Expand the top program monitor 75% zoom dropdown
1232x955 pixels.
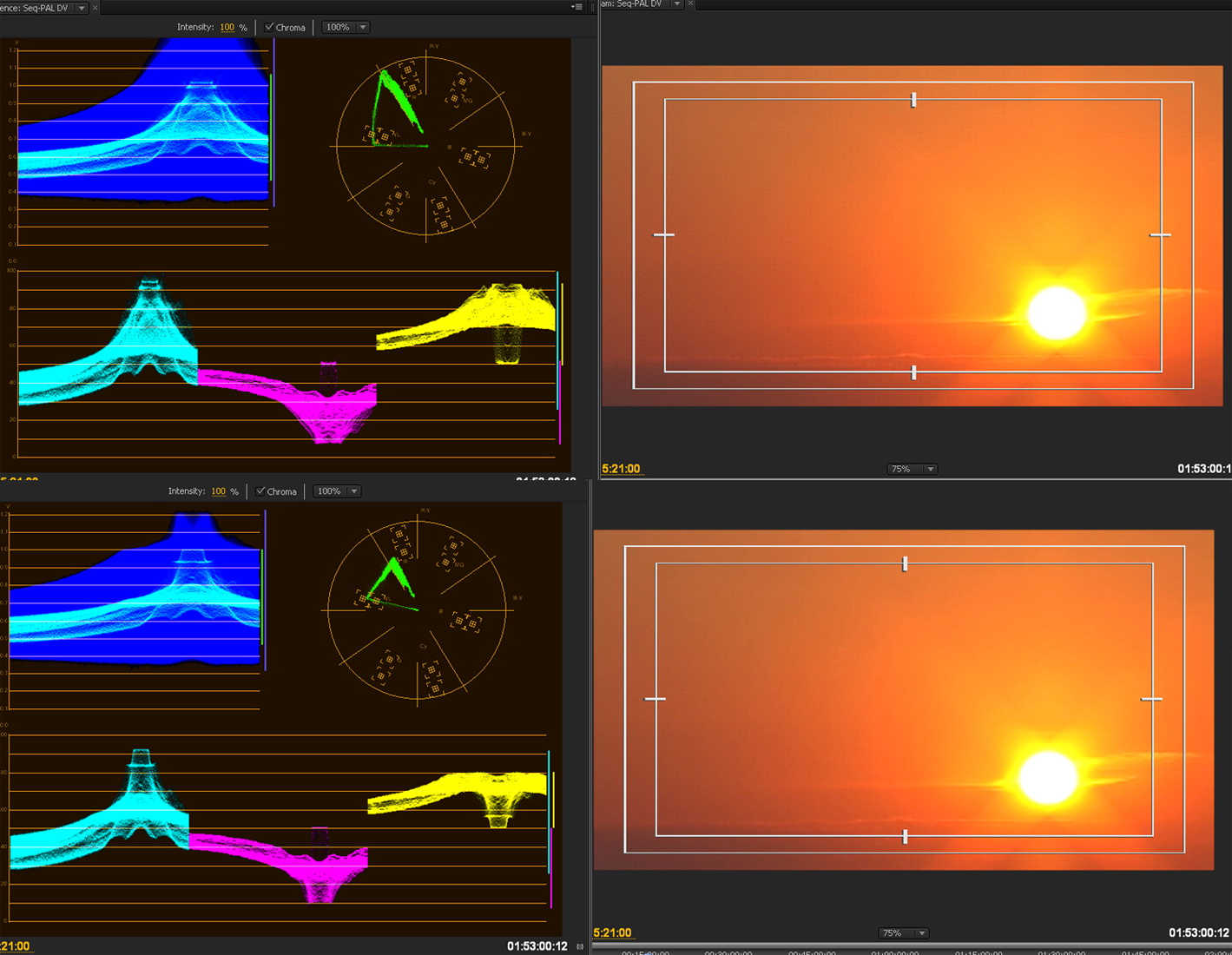click(930, 469)
